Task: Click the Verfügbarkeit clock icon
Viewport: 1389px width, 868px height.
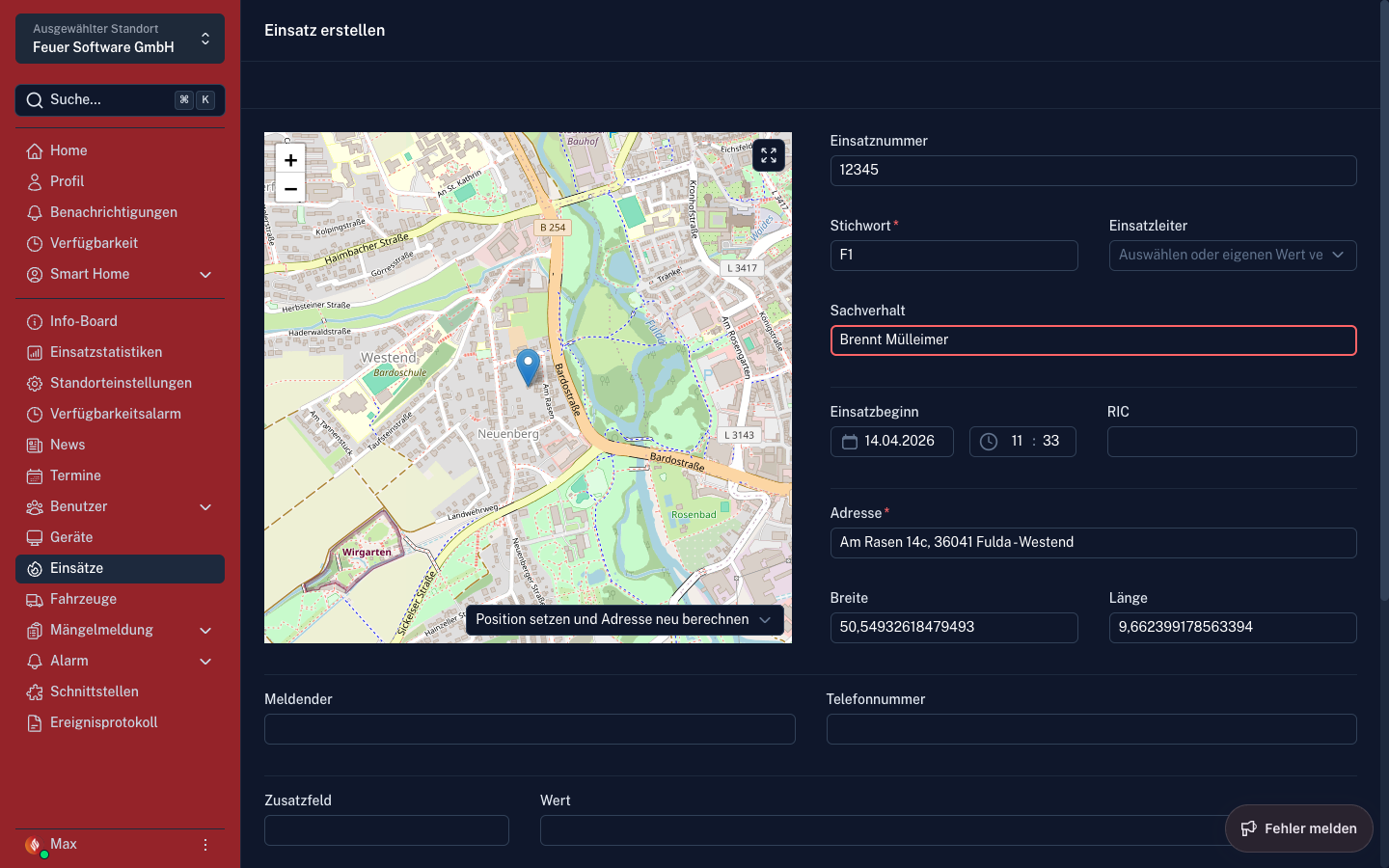Action: coord(35,243)
